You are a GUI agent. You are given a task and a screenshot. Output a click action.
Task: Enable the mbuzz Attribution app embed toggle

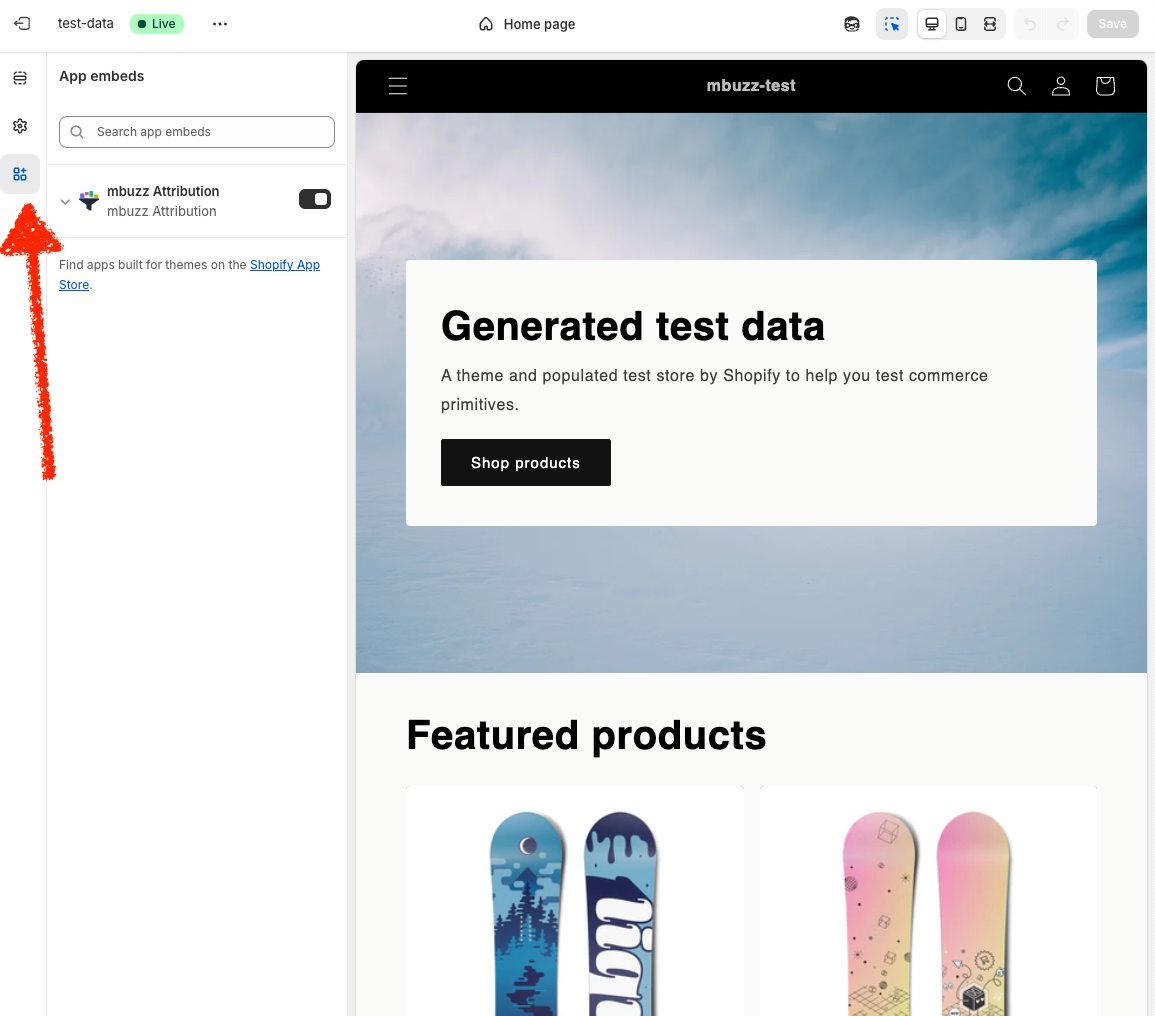pos(315,199)
